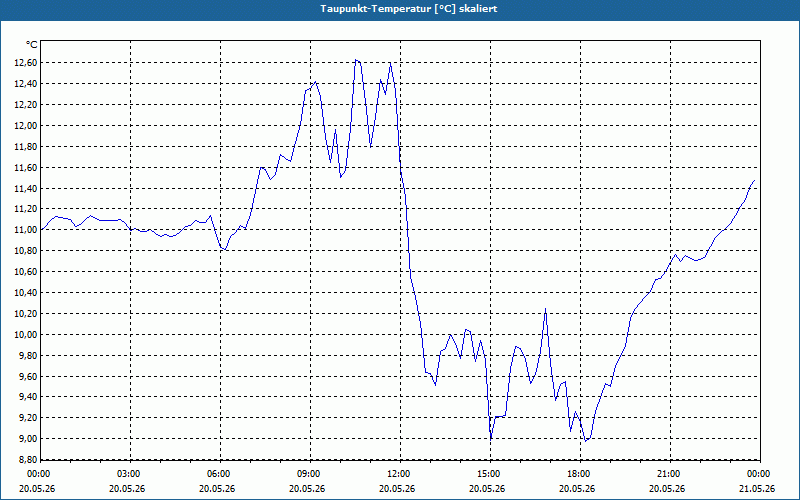This screenshot has width=800, height=500.
Task: Choose the 10,60 y-axis tick label
Action: (27, 271)
